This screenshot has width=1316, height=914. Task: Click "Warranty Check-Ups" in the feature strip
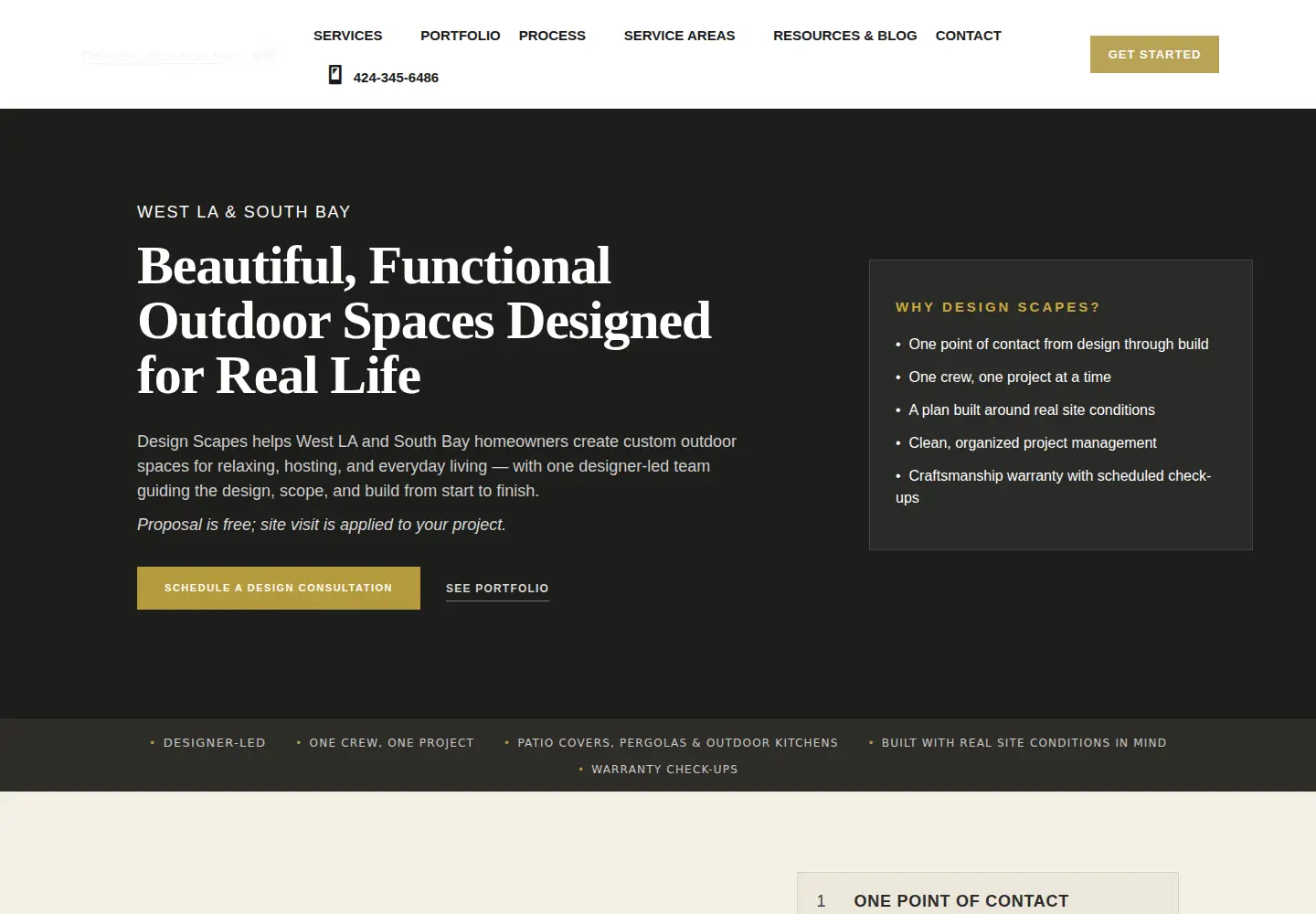(x=664, y=770)
